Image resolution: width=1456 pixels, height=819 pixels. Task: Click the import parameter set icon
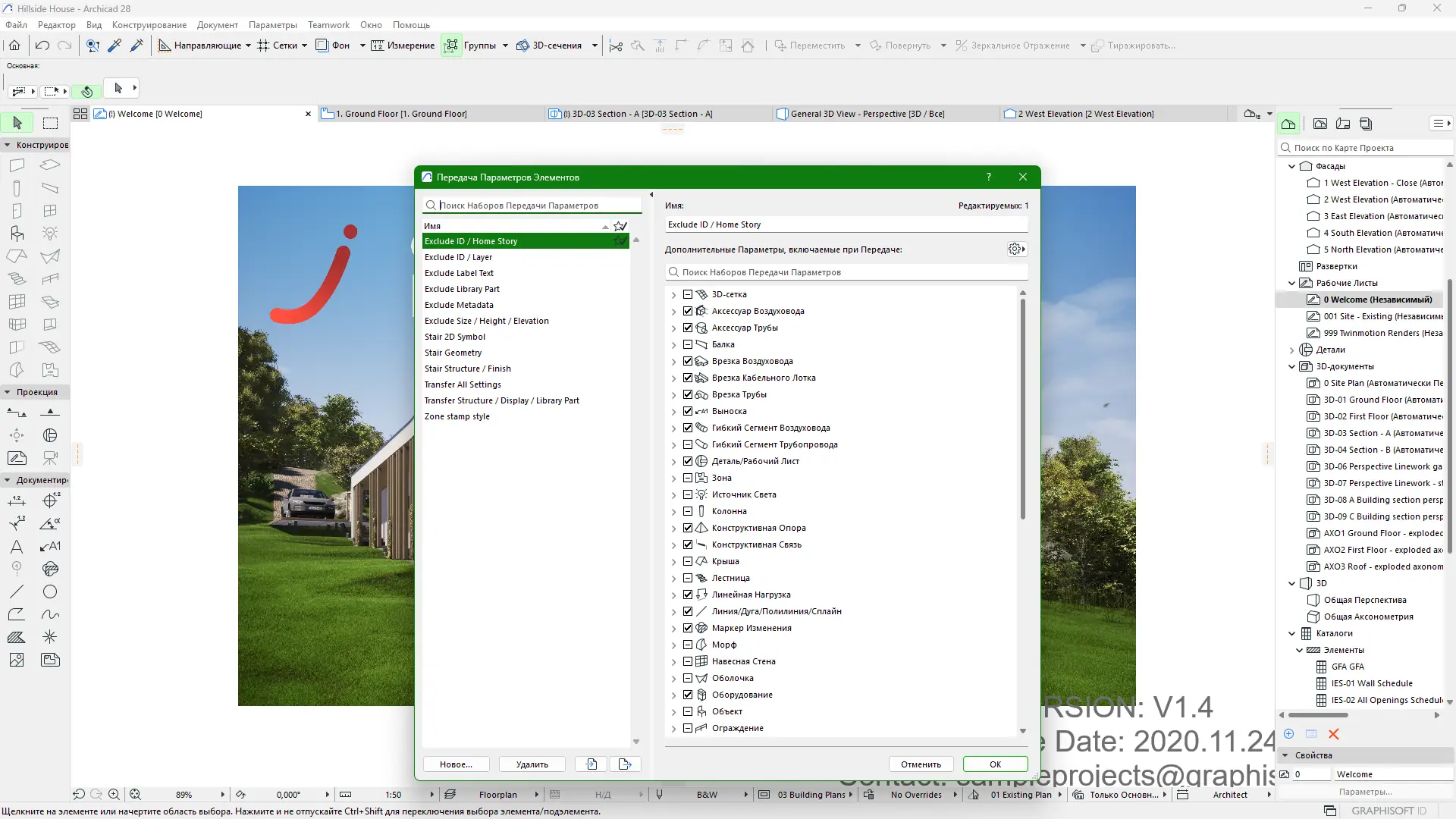pyautogui.click(x=591, y=764)
